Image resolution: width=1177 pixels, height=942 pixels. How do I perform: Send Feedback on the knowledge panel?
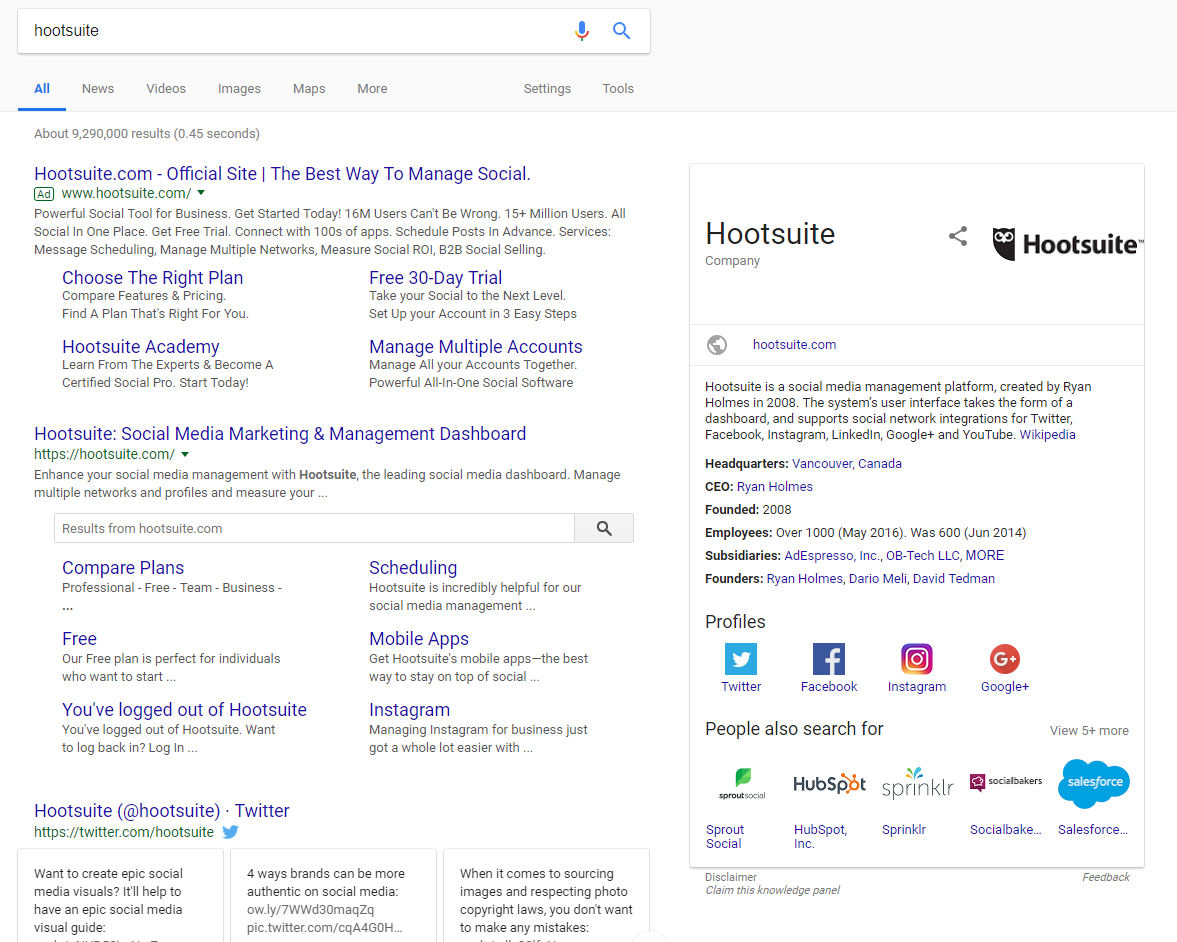click(1106, 877)
